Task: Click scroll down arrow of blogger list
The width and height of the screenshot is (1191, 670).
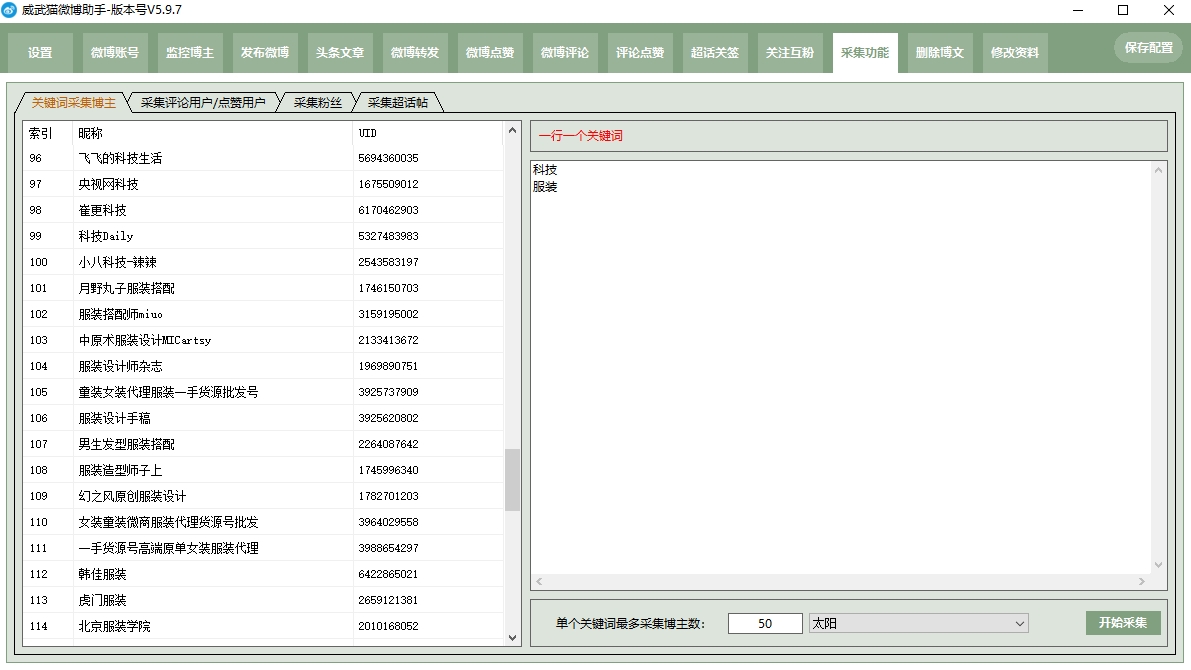Action: pos(513,637)
